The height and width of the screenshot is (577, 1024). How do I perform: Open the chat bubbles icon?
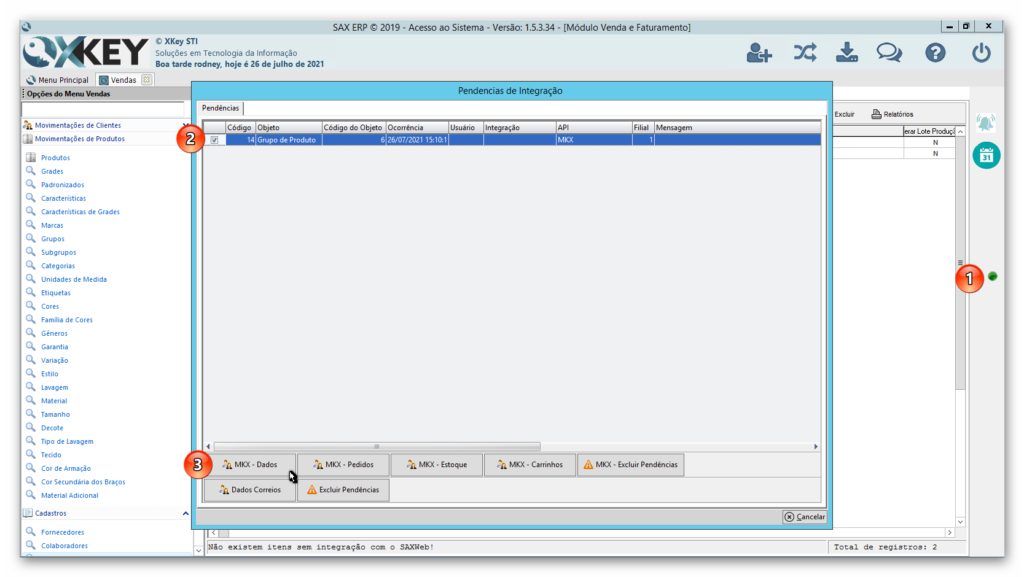click(x=889, y=53)
